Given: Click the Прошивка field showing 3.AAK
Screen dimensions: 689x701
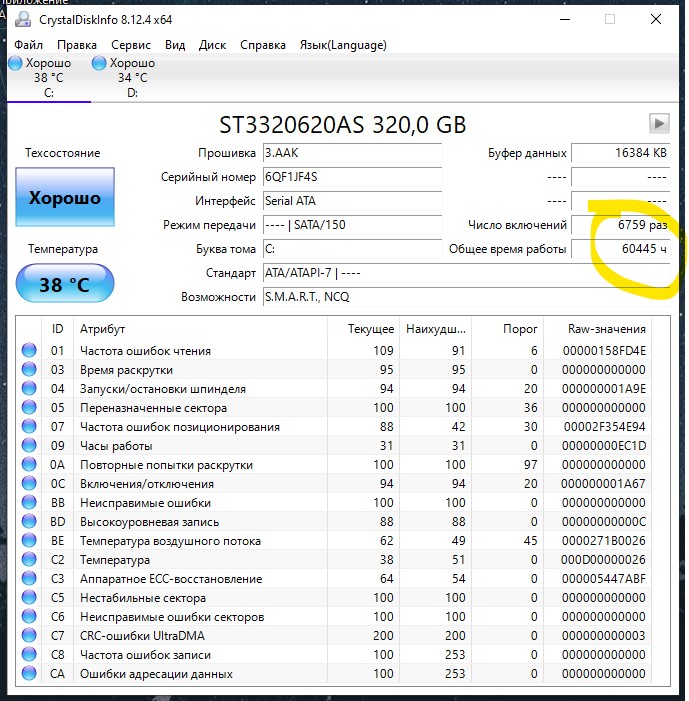Looking at the screenshot, I should coord(352,153).
